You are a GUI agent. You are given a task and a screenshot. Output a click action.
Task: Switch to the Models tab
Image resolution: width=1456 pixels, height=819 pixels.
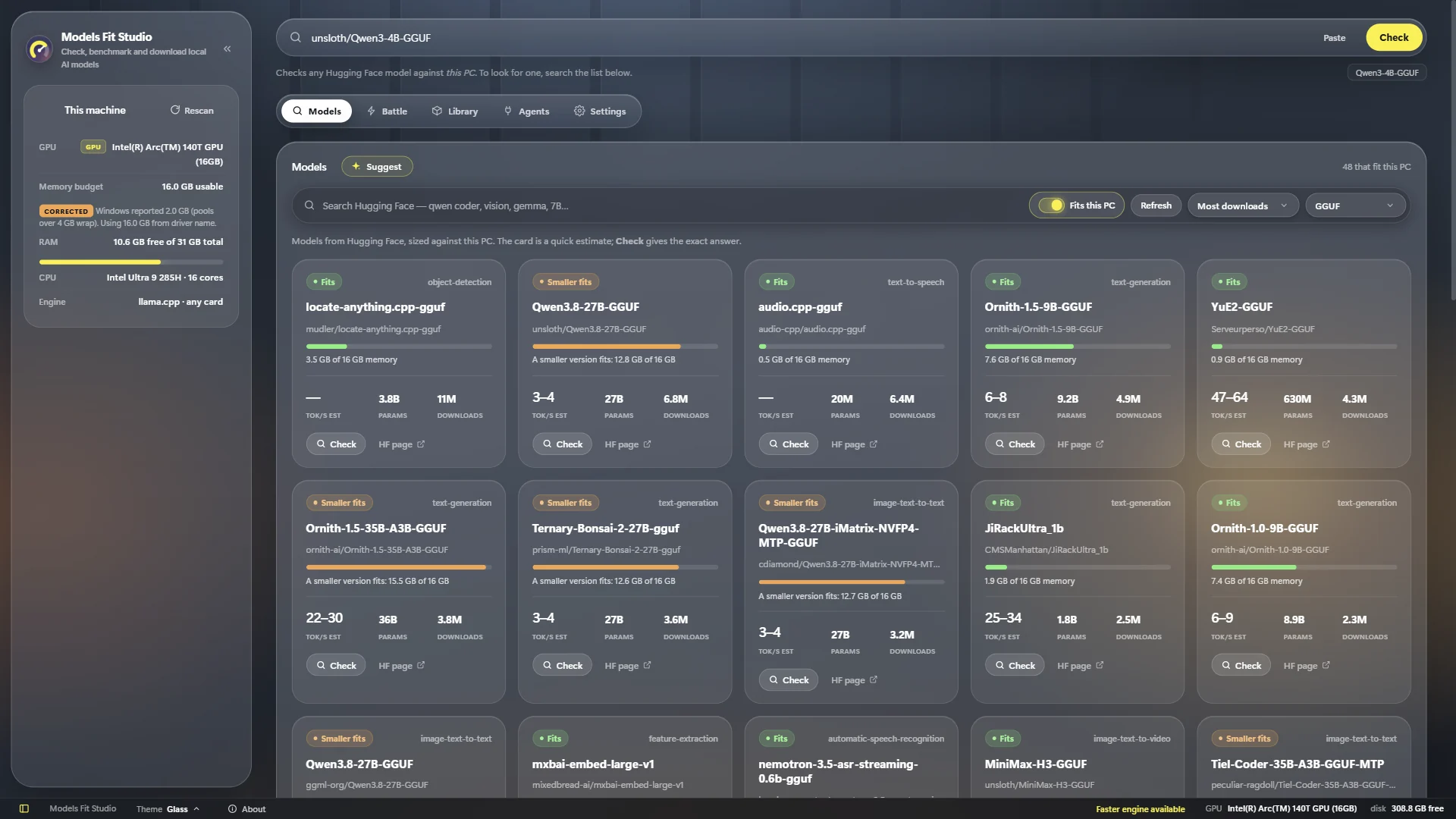(x=317, y=111)
